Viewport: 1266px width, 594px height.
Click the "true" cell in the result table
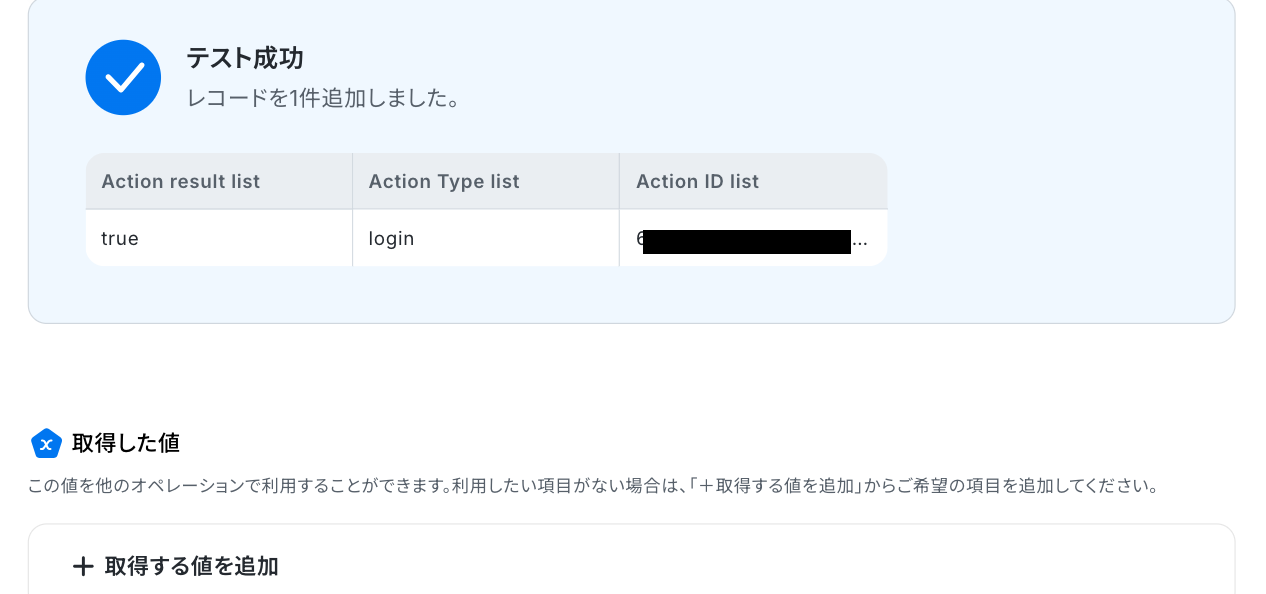[120, 239]
